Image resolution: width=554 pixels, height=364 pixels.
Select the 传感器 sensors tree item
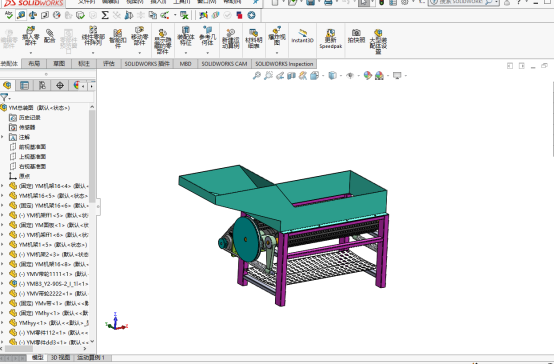(27, 127)
